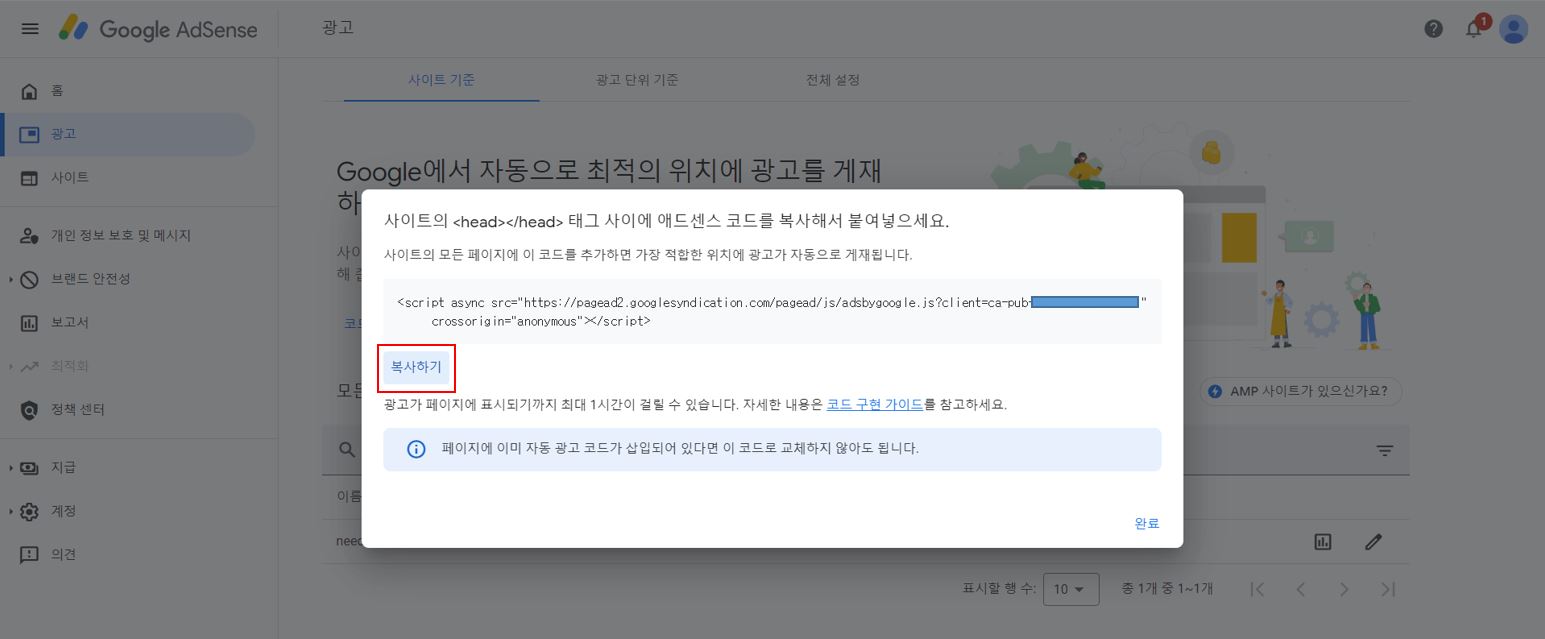Open the 코드 구현 가이드 link
The image size is (1545, 639).
(x=875, y=405)
